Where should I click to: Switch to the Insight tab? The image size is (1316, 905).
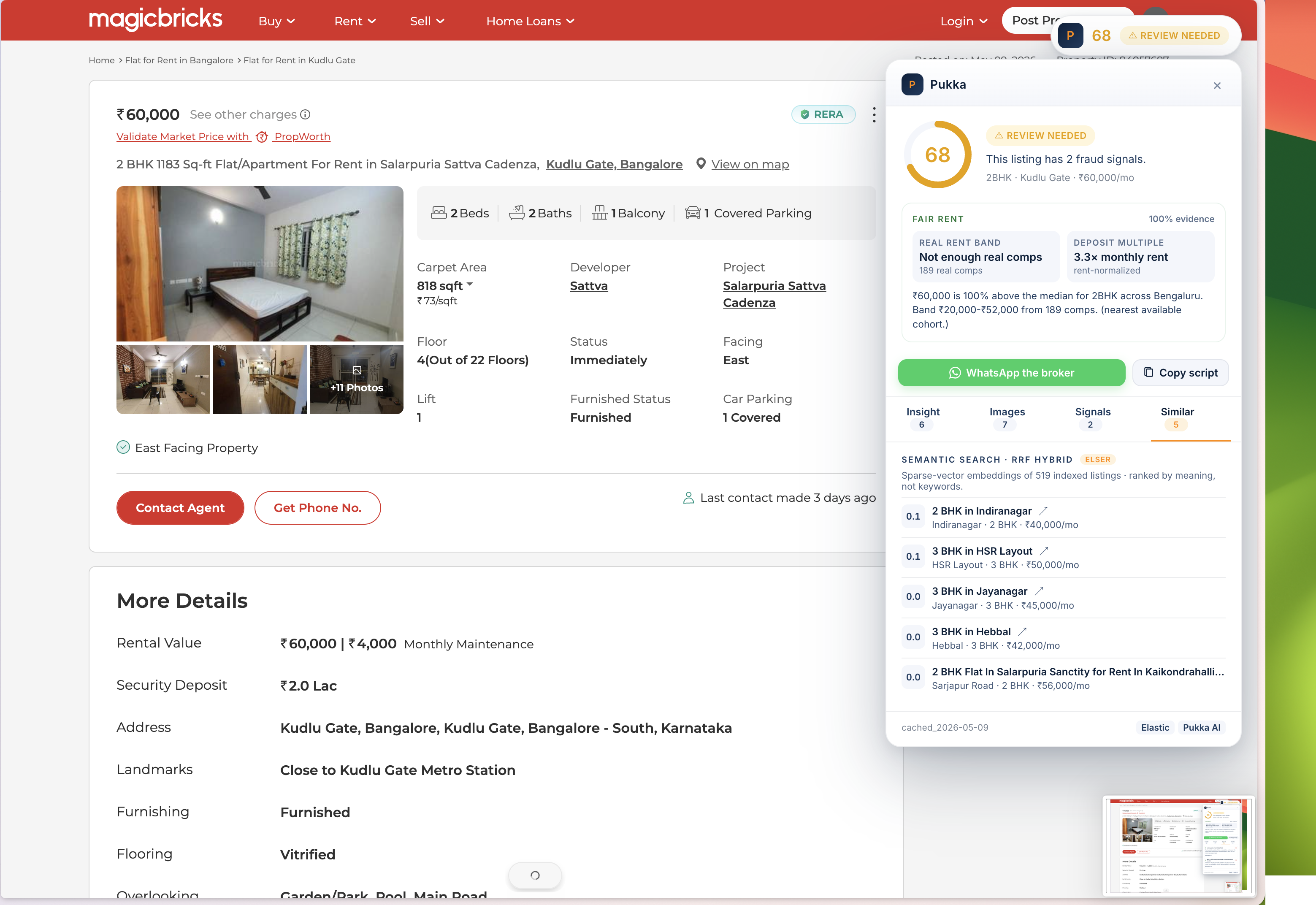923,418
